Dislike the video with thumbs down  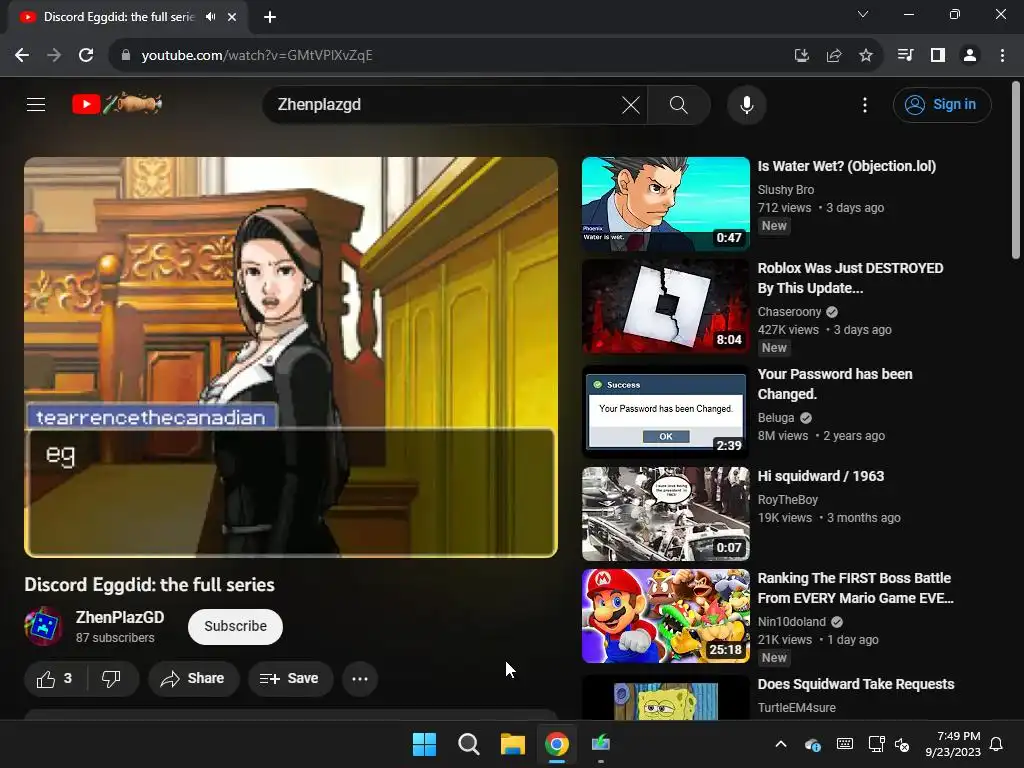112,679
